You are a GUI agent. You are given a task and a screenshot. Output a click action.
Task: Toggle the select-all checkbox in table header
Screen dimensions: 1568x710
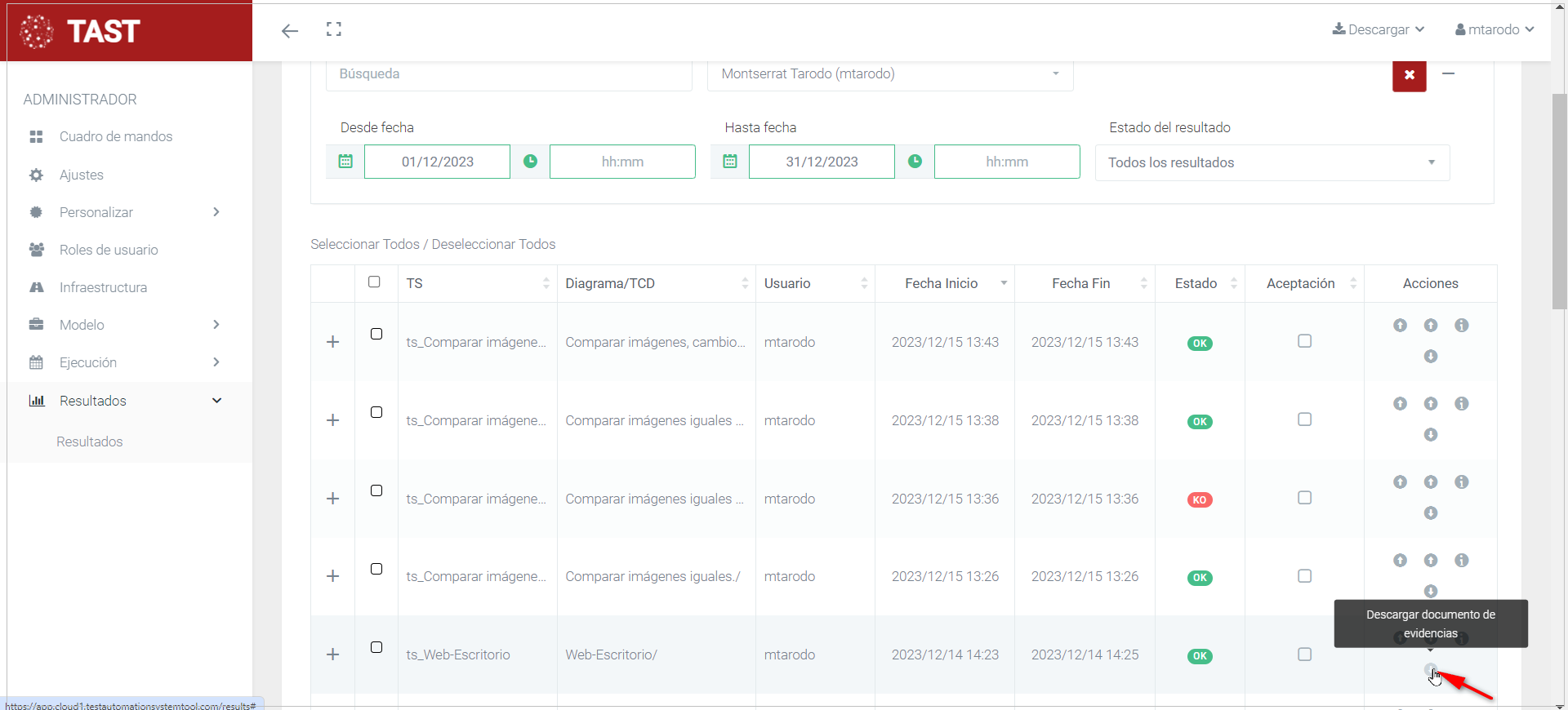(374, 282)
